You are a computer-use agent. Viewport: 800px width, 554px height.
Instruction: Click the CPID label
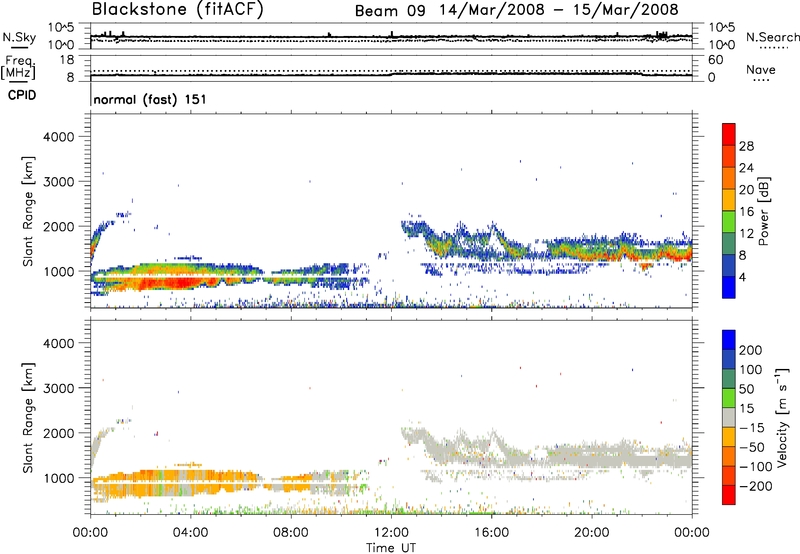point(22,95)
